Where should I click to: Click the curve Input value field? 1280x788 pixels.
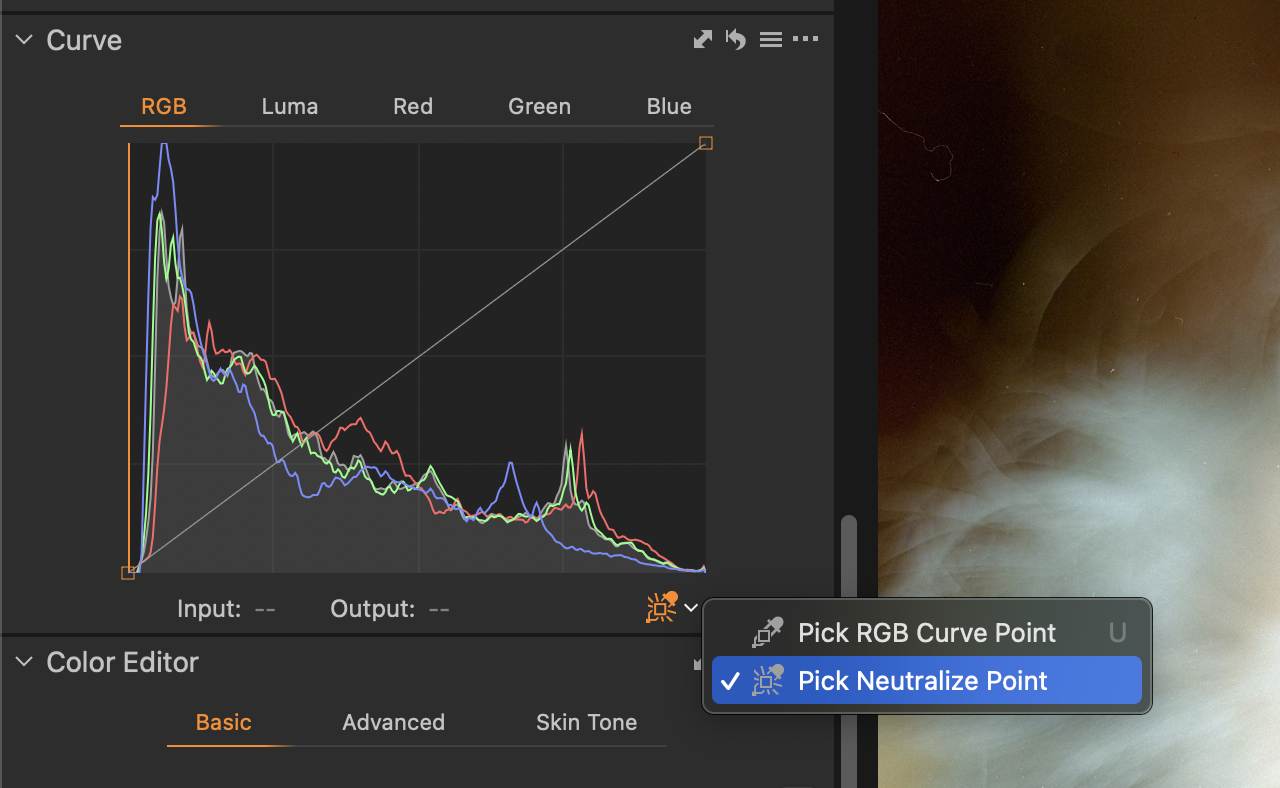(x=265, y=609)
